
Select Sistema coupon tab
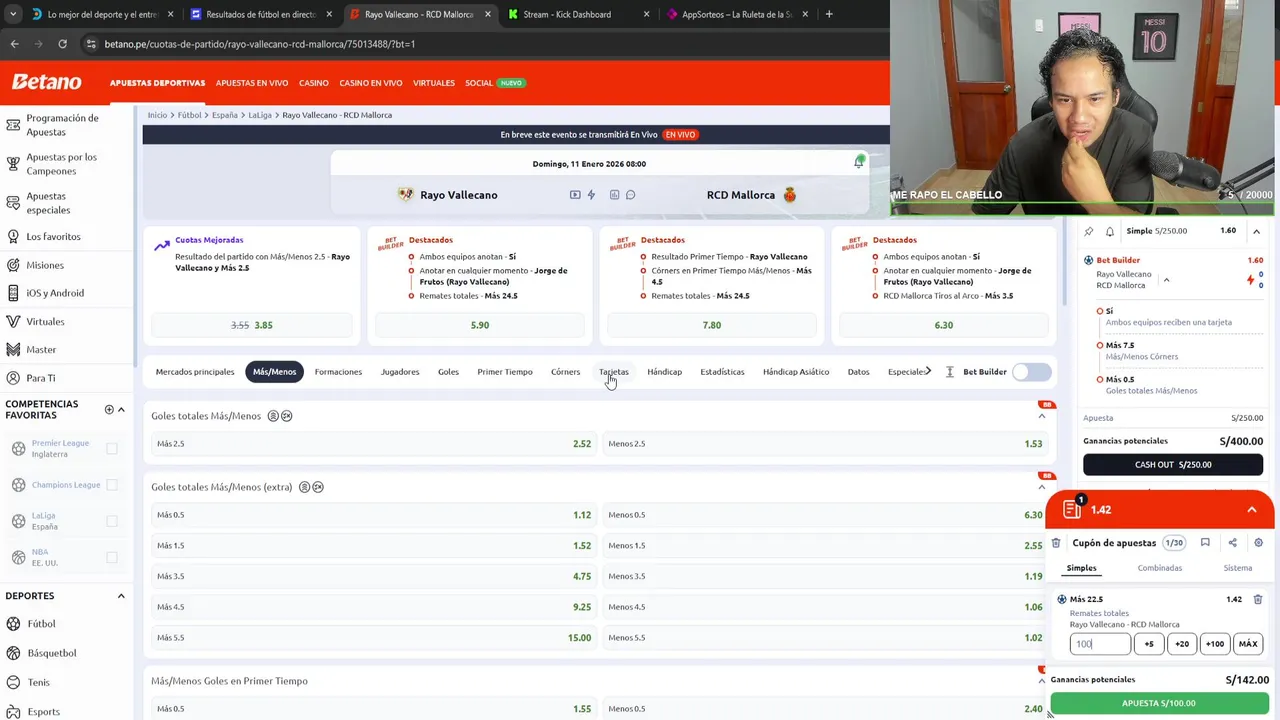1237,568
